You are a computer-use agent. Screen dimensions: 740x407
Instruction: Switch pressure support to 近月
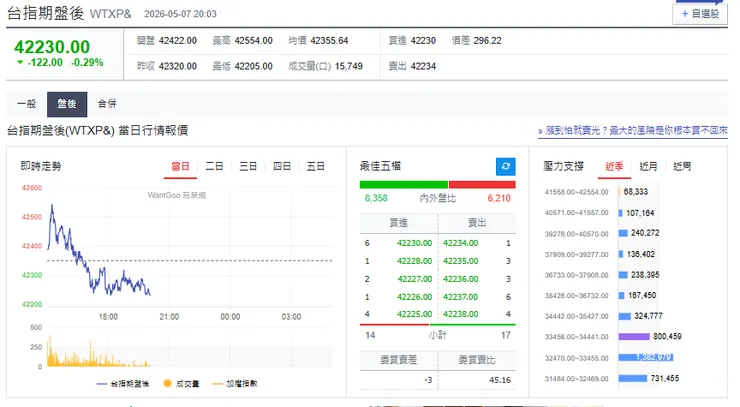click(648, 167)
